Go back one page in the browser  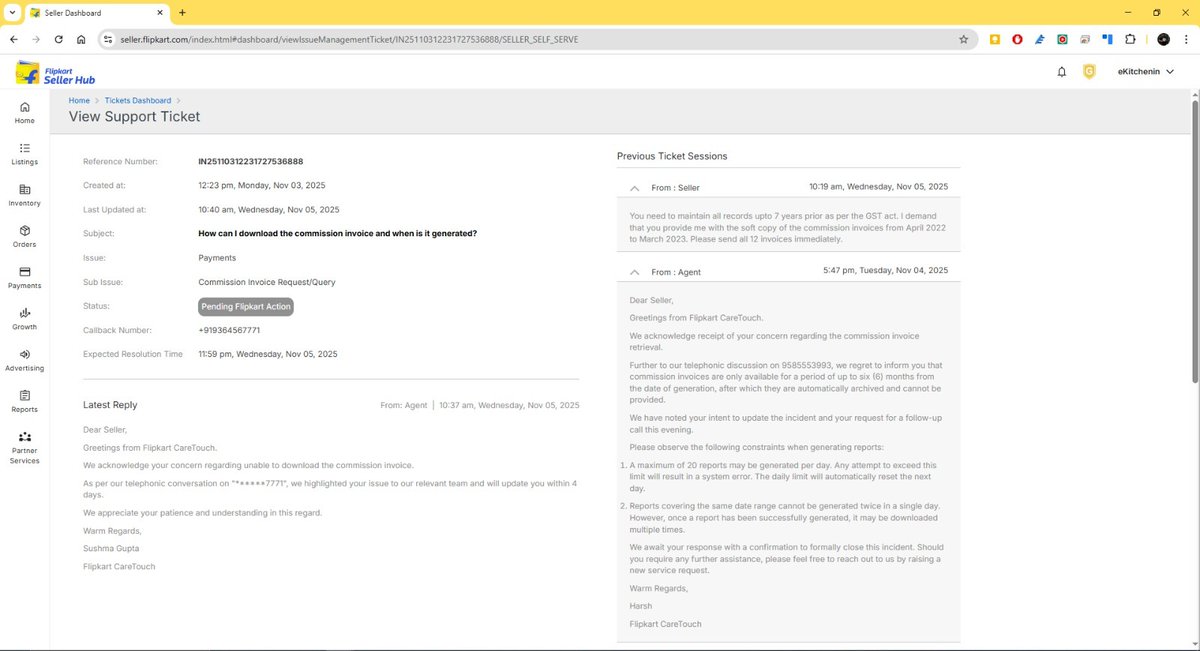tap(14, 39)
